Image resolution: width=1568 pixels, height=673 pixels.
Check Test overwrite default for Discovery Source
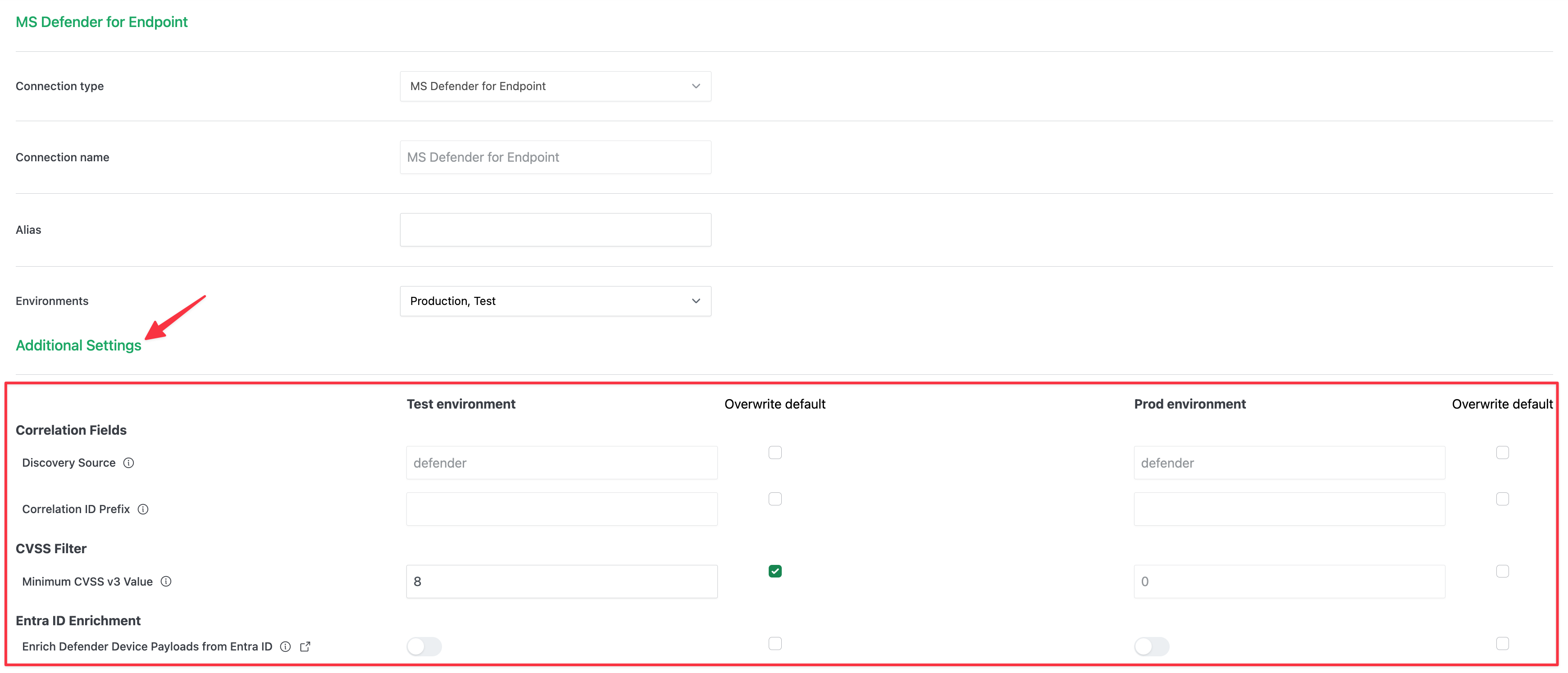[775, 453]
